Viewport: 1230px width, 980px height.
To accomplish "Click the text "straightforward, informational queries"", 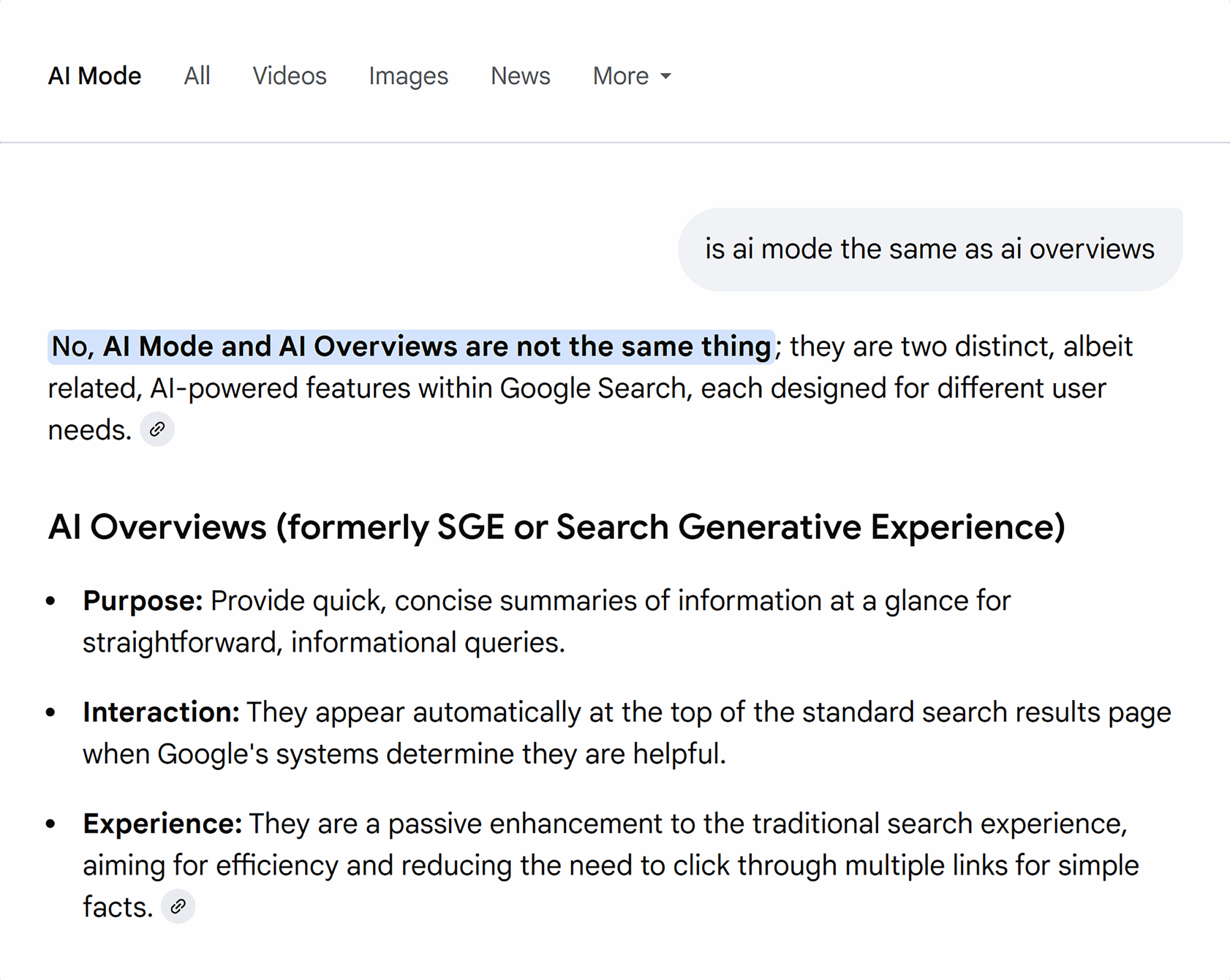I will click(x=324, y=643).
